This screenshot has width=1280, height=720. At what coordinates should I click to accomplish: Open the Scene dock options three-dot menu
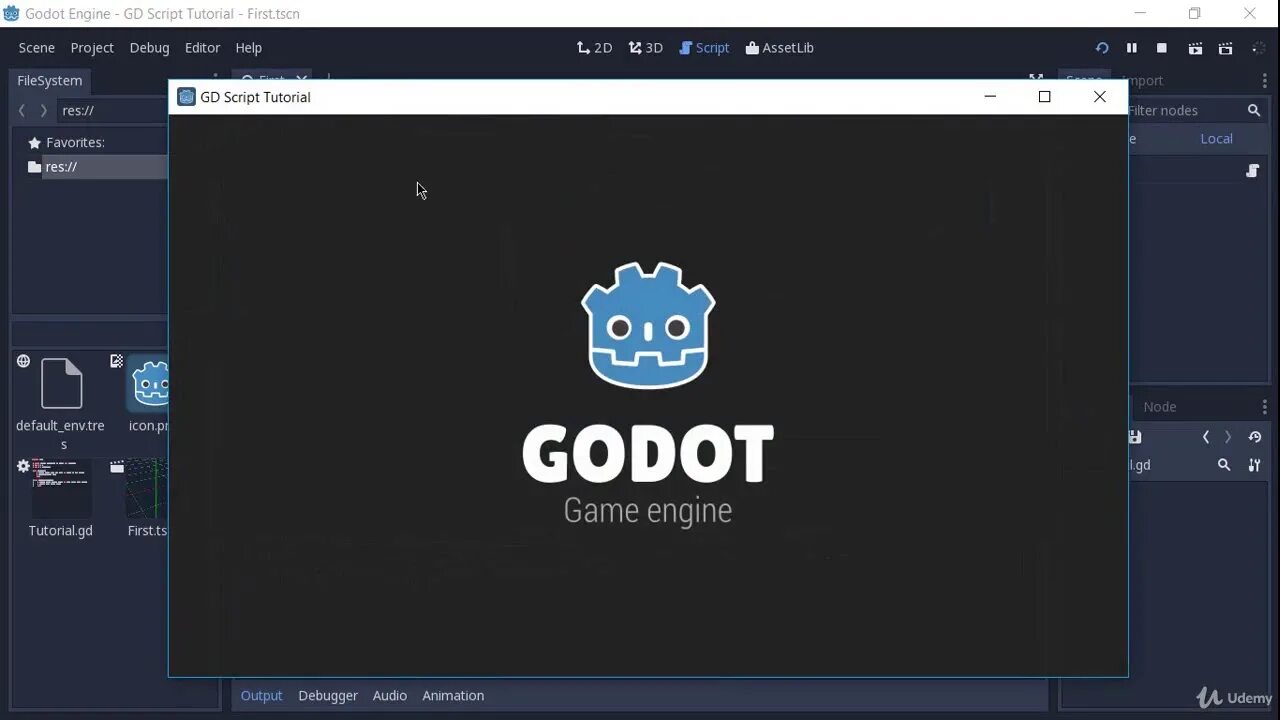[x=1265, y=81]
